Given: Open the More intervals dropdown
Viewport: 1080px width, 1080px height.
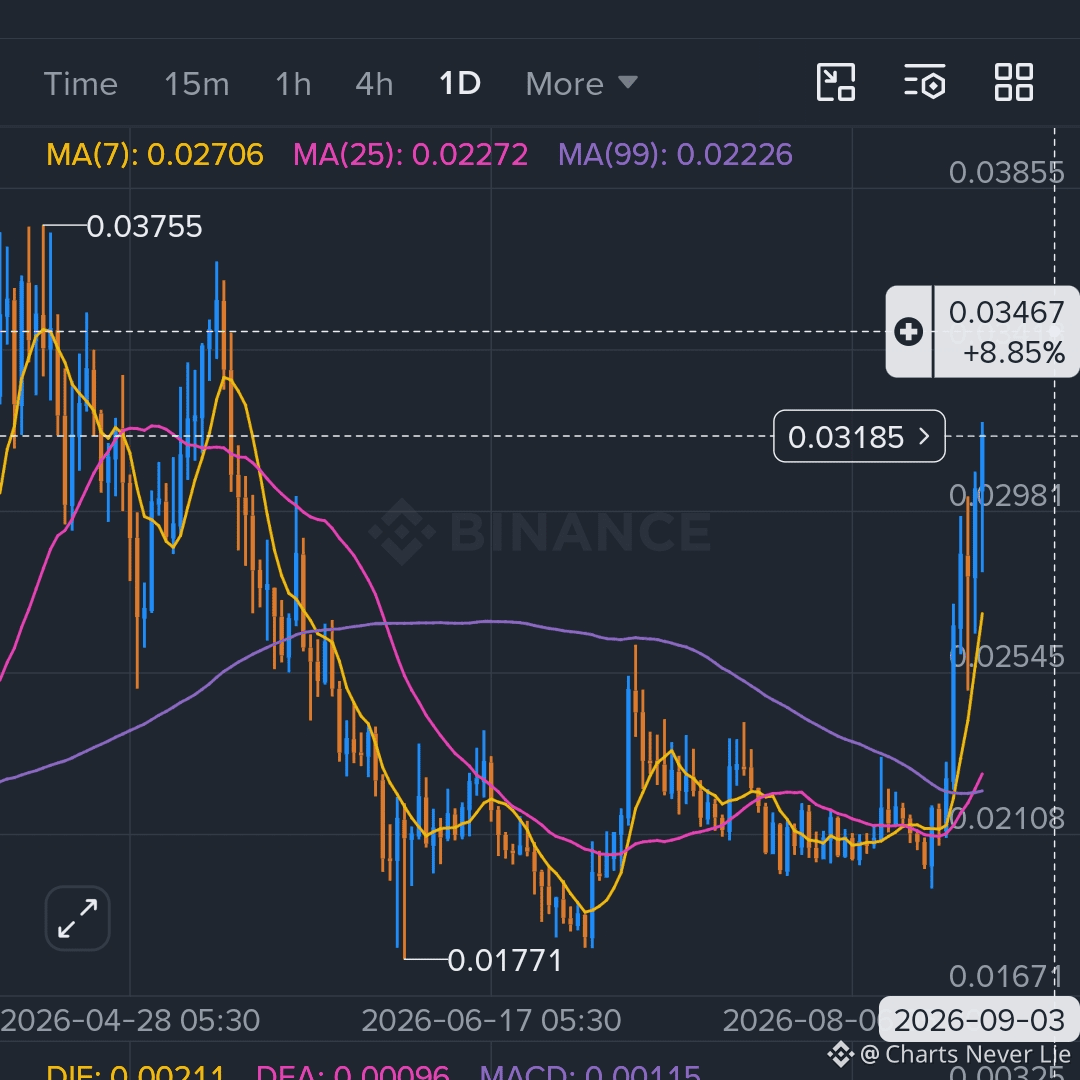Looking at the screenshot, I should (581, 84).
